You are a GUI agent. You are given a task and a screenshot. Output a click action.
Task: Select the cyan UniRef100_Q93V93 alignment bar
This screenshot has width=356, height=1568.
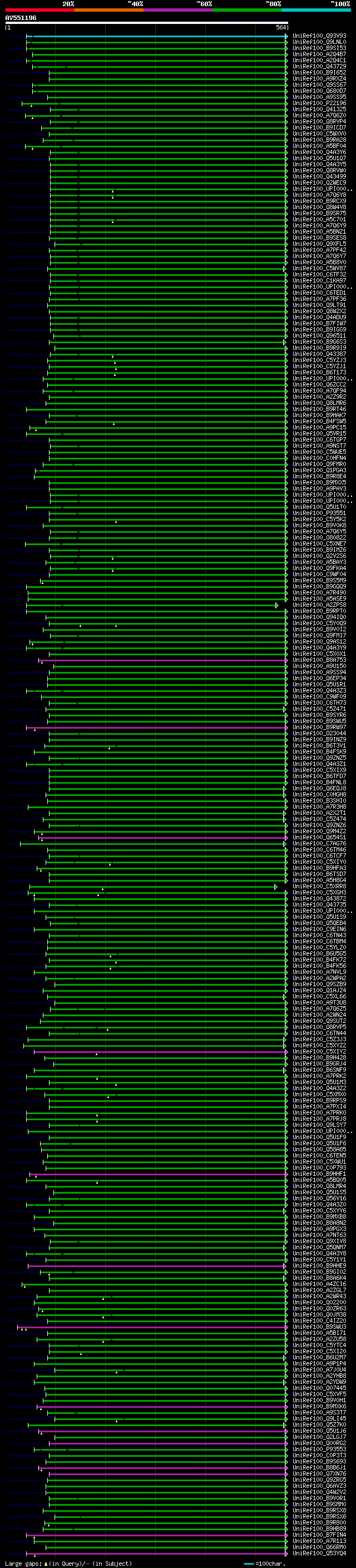156,36
